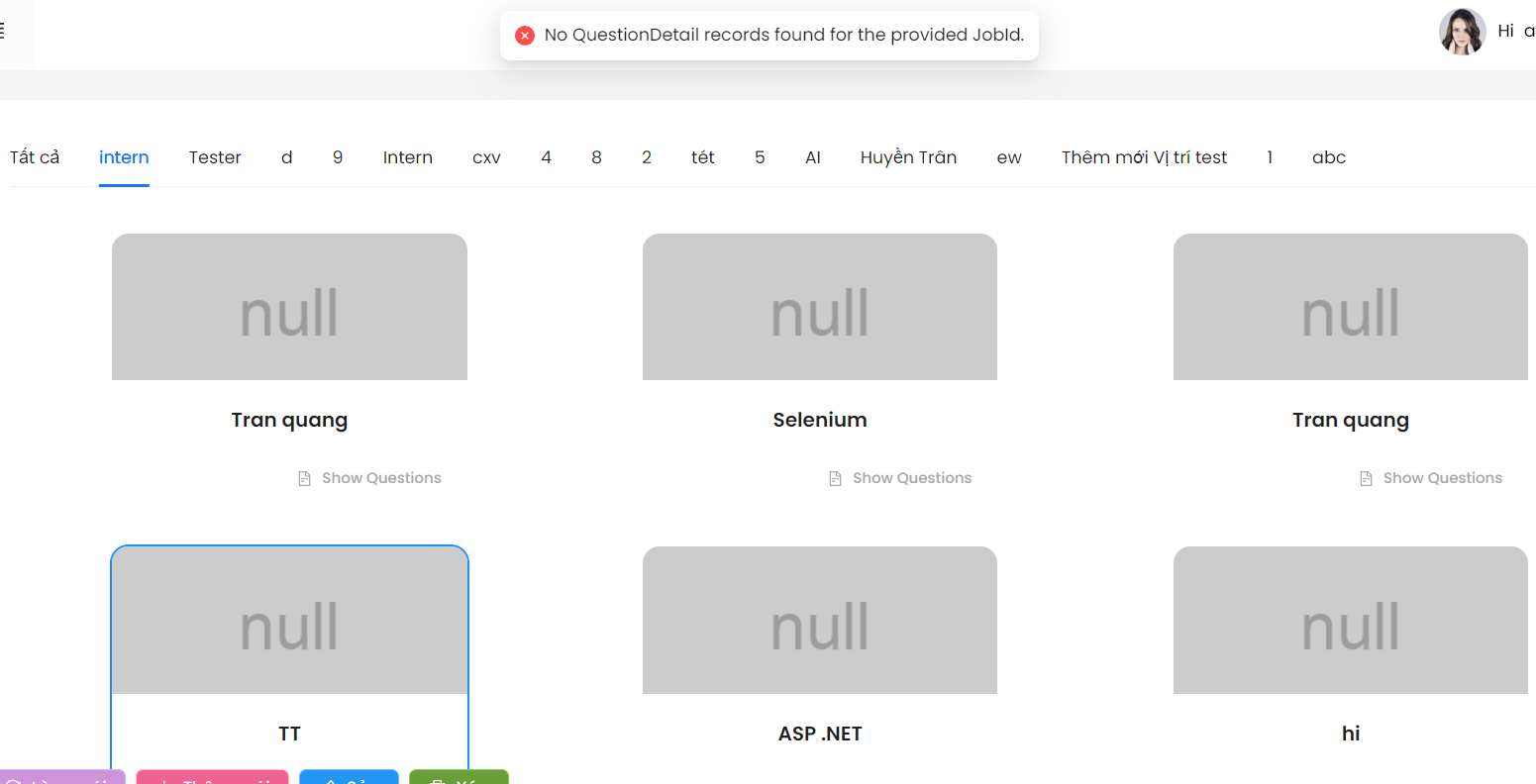Viewport: 1536px width, 784px height.
Task: Click Show Questions under Selenium
Action: coord(911,478)
